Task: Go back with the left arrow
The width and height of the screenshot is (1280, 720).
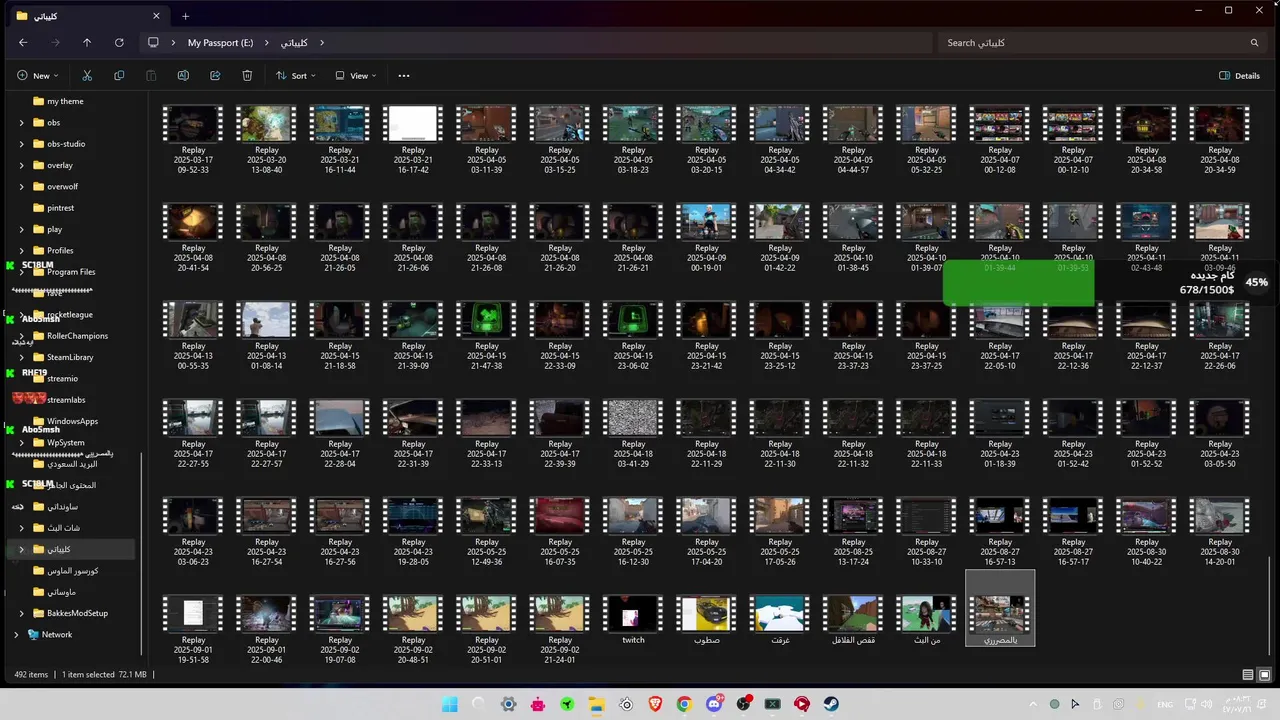Action: 23,43
